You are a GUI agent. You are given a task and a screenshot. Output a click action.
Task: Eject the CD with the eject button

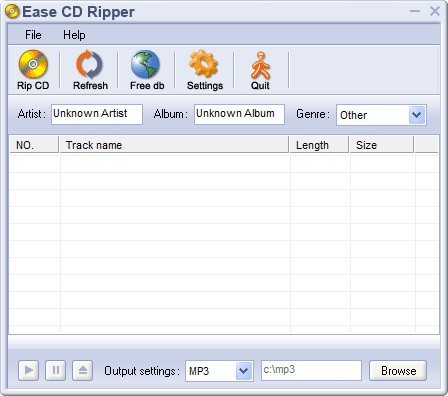[83, 370]
